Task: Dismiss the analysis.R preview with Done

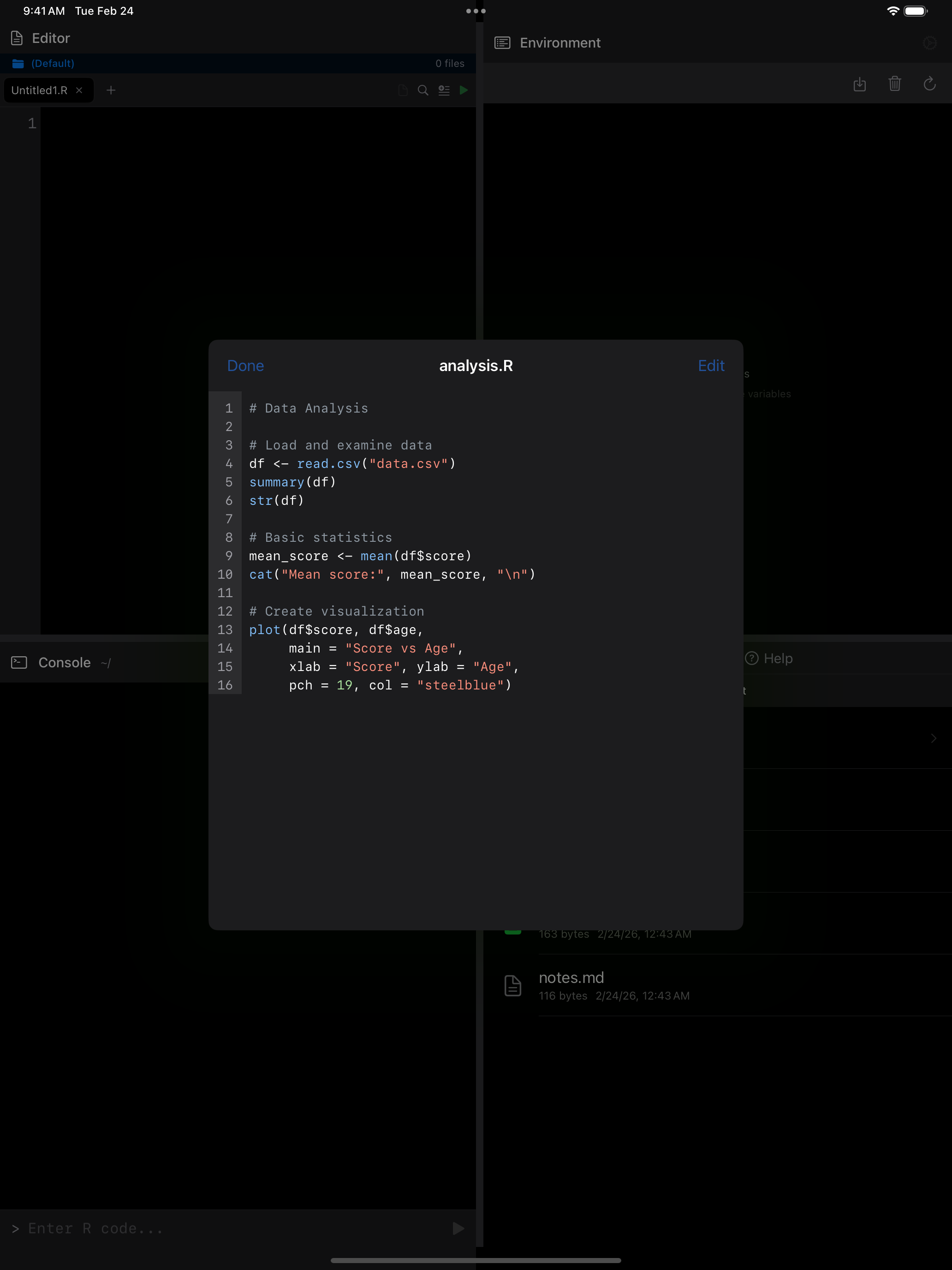Action: pos(245,366)
